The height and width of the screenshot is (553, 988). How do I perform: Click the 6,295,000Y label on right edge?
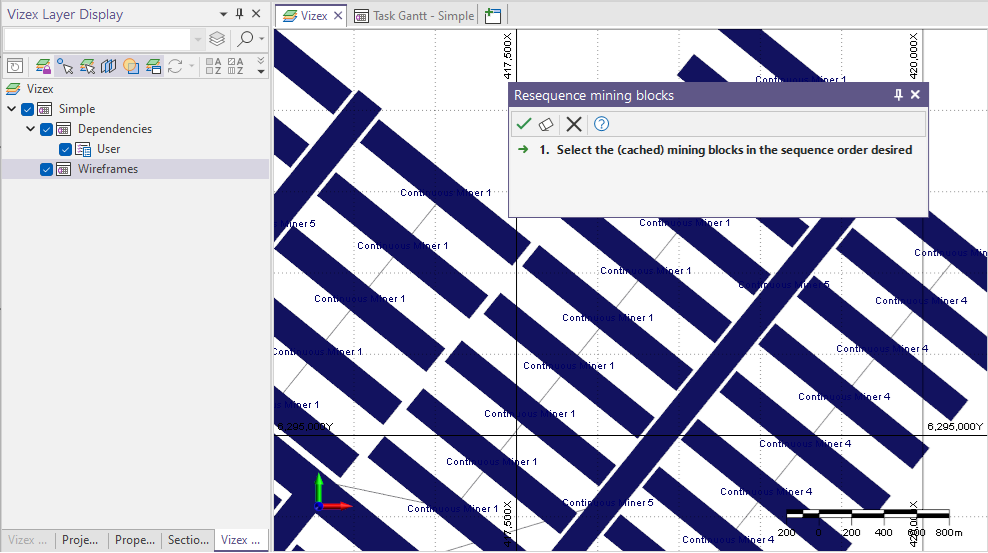pyautogui.click(x=955, y=426)
